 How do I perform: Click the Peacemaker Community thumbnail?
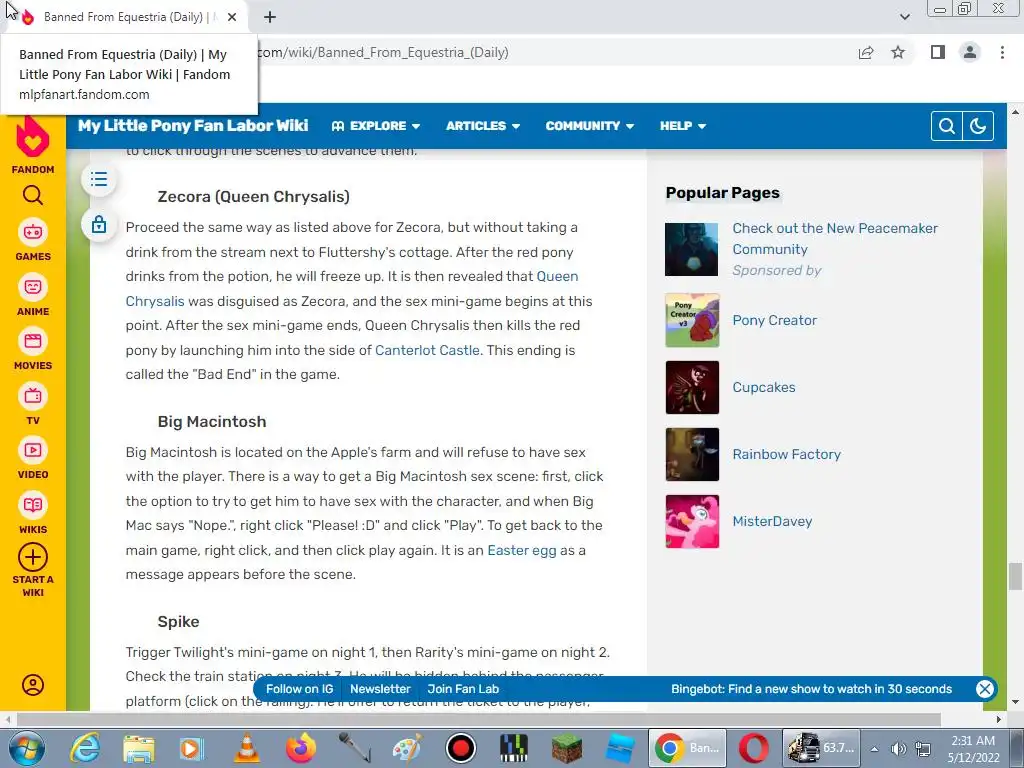pos(691,249)
